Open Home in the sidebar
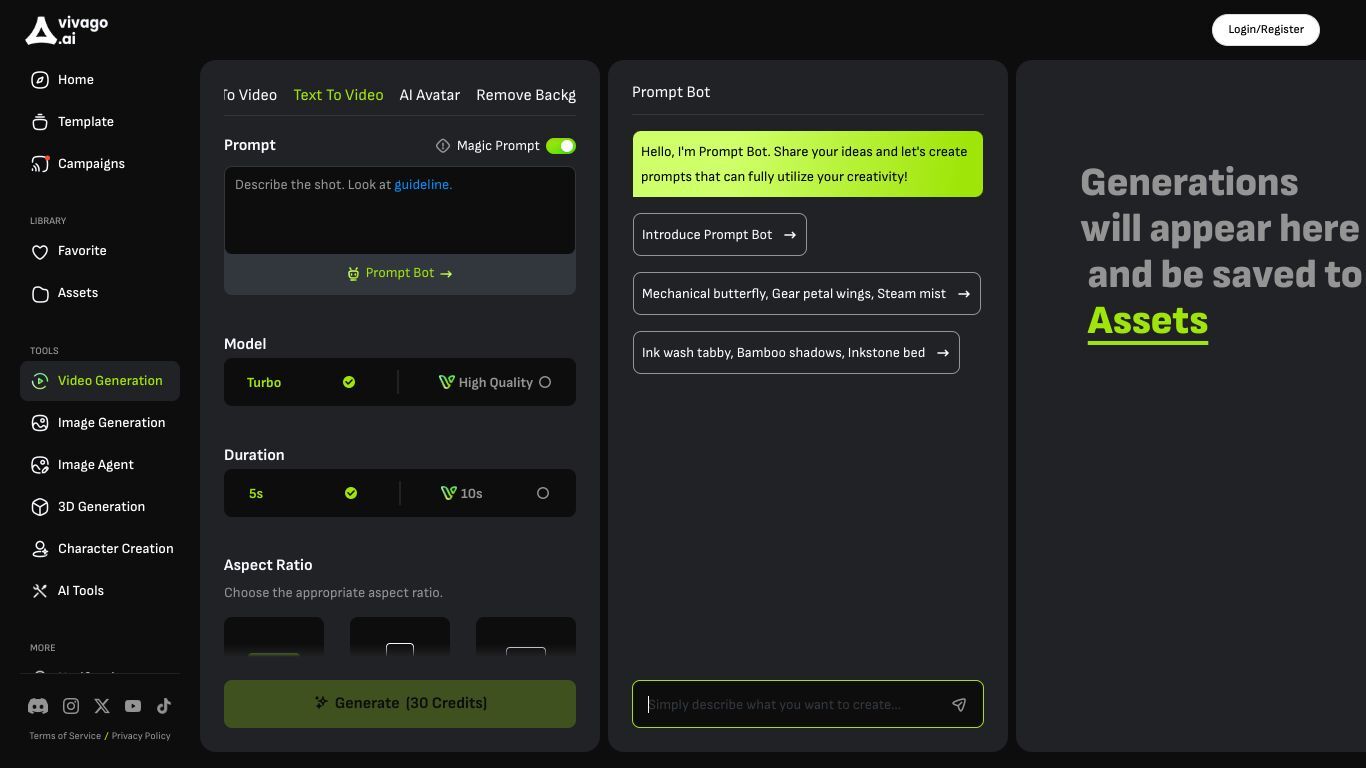The width and height of the screenshot is (1366, 768). click(100, 80)
